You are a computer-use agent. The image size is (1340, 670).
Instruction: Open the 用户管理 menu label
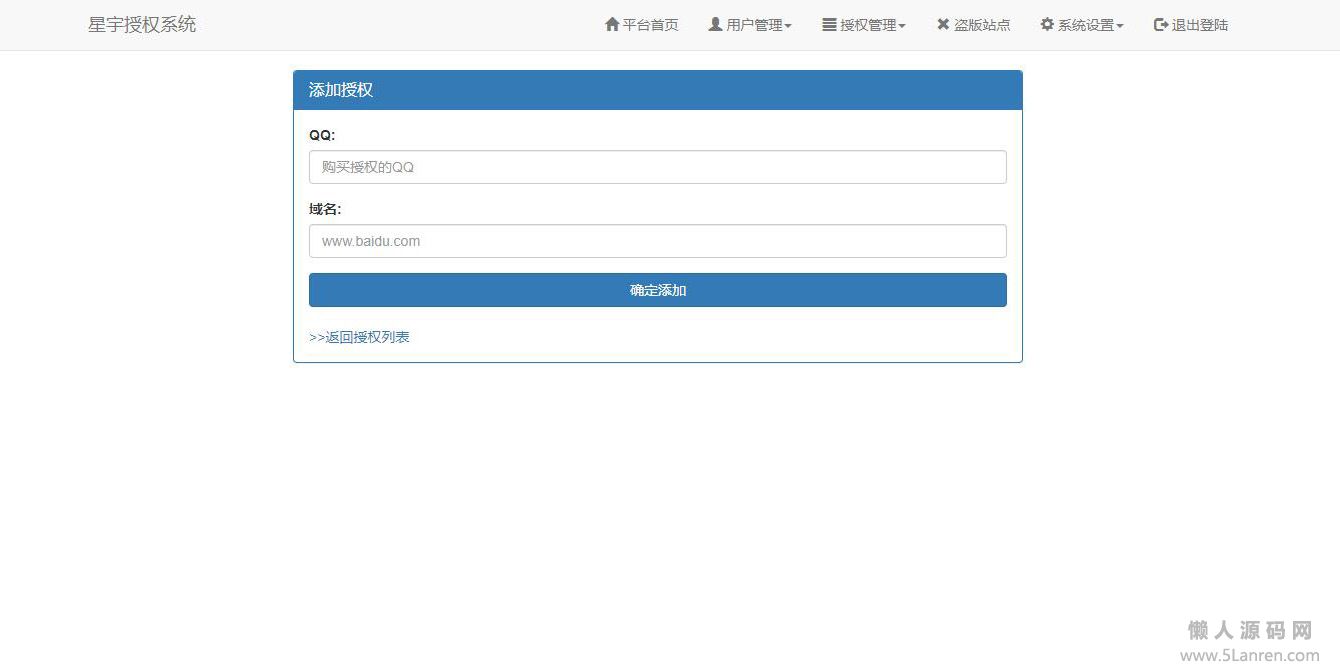[754, 25]
